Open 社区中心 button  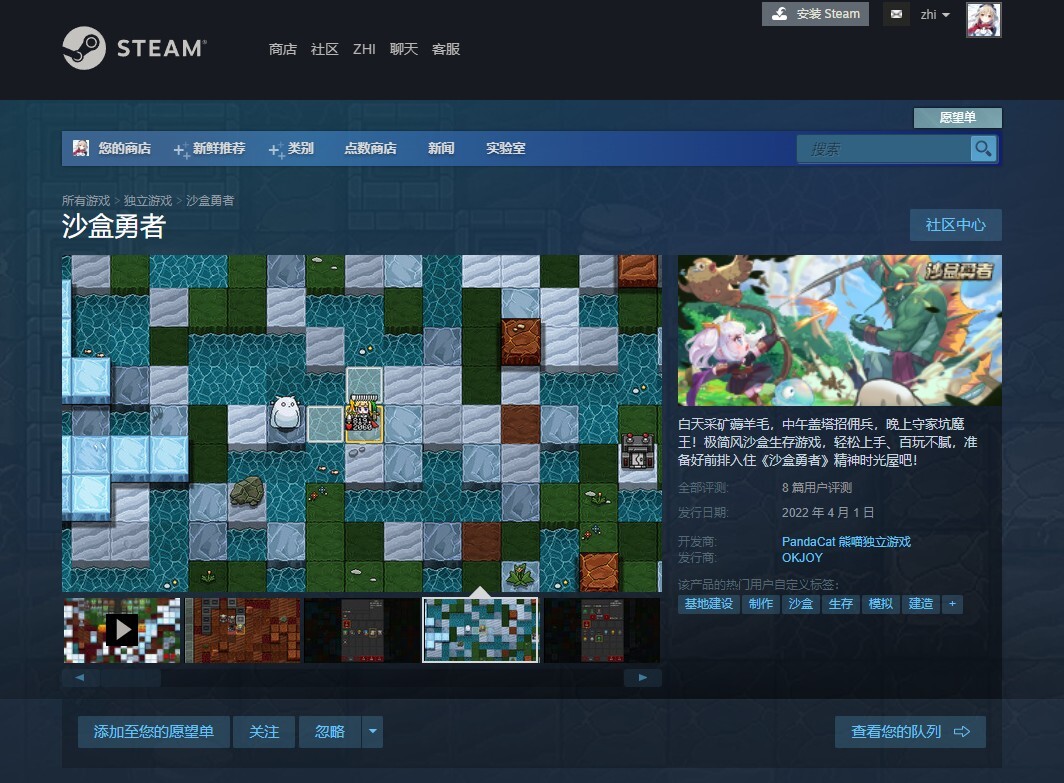[x=955, y=225]
